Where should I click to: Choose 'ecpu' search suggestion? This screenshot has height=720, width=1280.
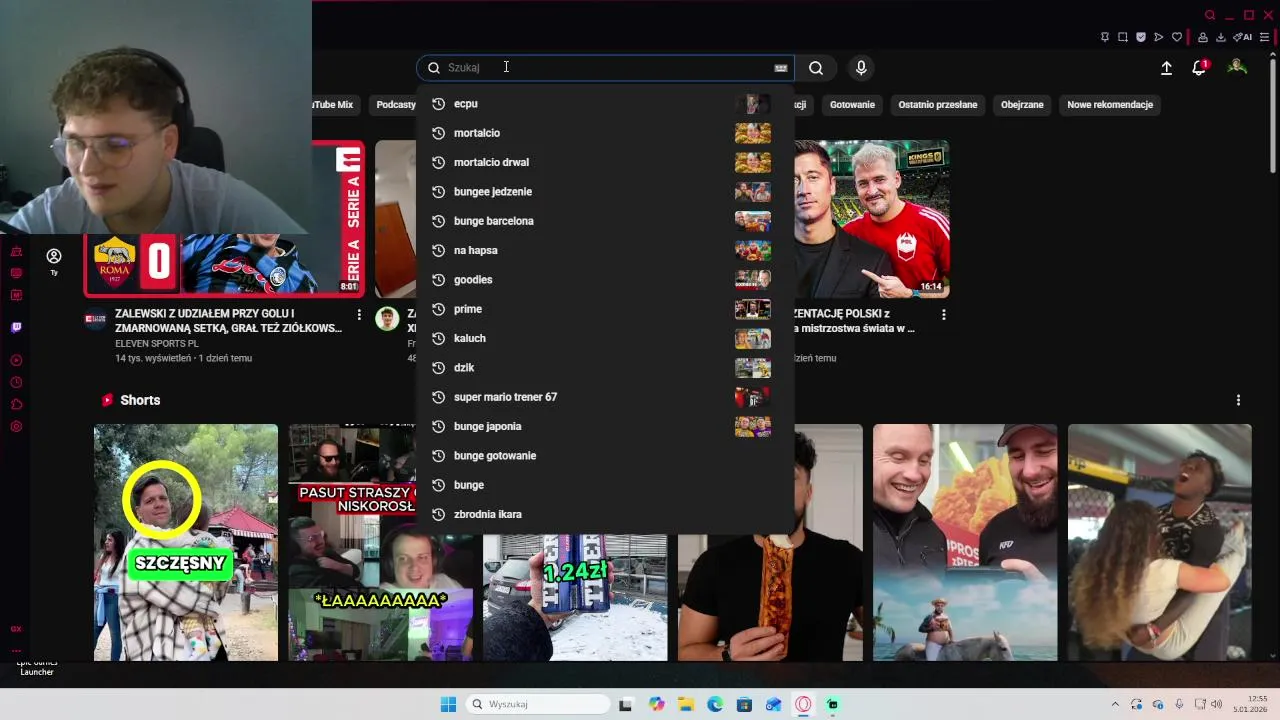tap(605, 104)
